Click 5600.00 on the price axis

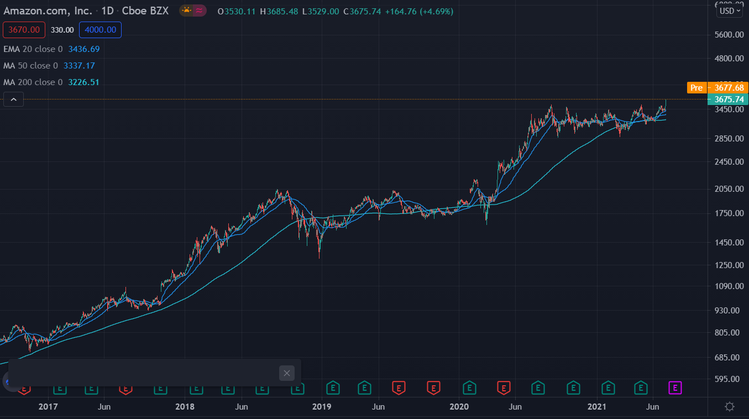(729, 34)
